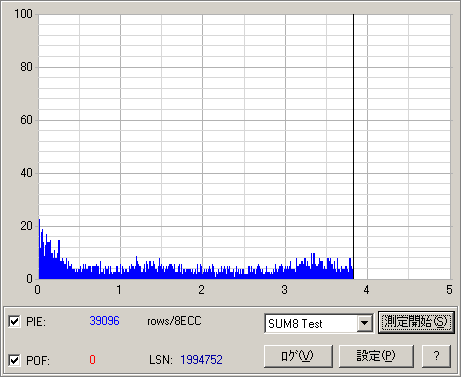
Task: Click the x-axis label 4
Action: coord(366,290)
